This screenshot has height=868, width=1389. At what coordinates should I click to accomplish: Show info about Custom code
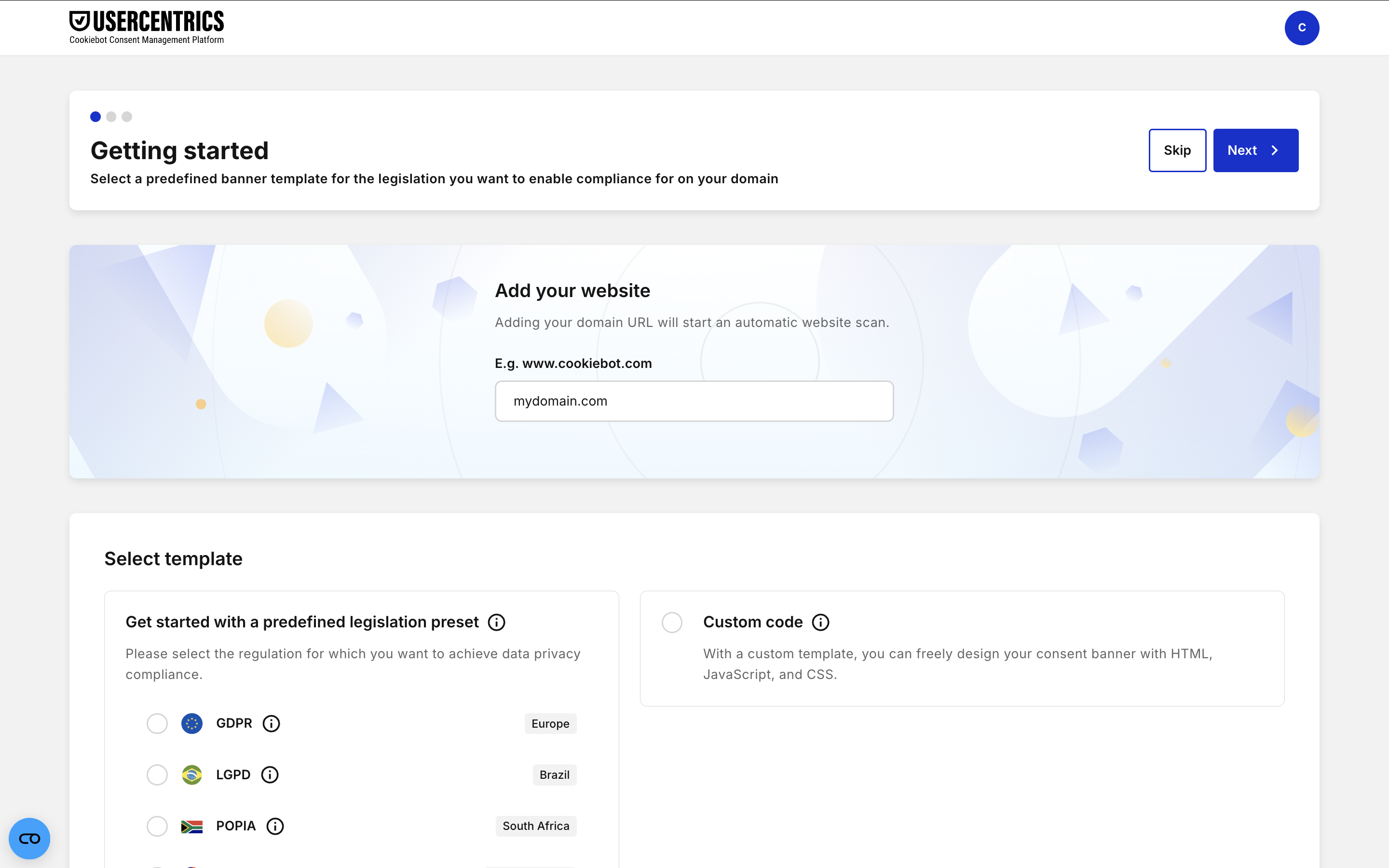click(820, 622)
